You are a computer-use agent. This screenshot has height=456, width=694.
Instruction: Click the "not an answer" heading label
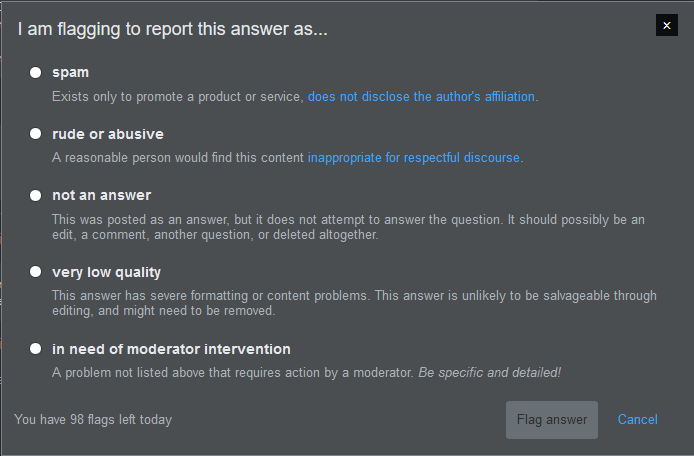click(x=102, y=195)
